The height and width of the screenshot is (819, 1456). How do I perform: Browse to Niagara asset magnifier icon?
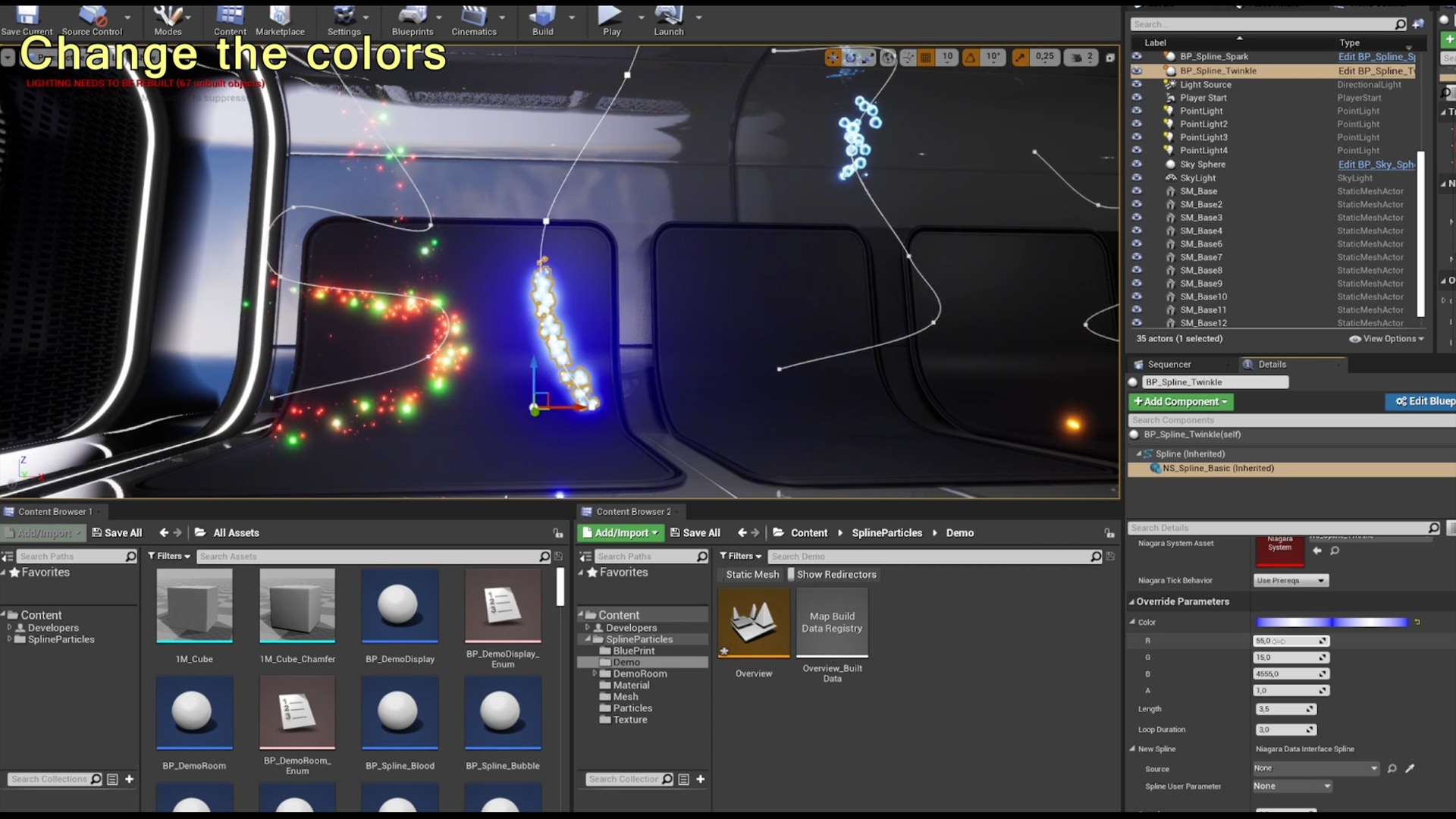(x=1335, y=551)
